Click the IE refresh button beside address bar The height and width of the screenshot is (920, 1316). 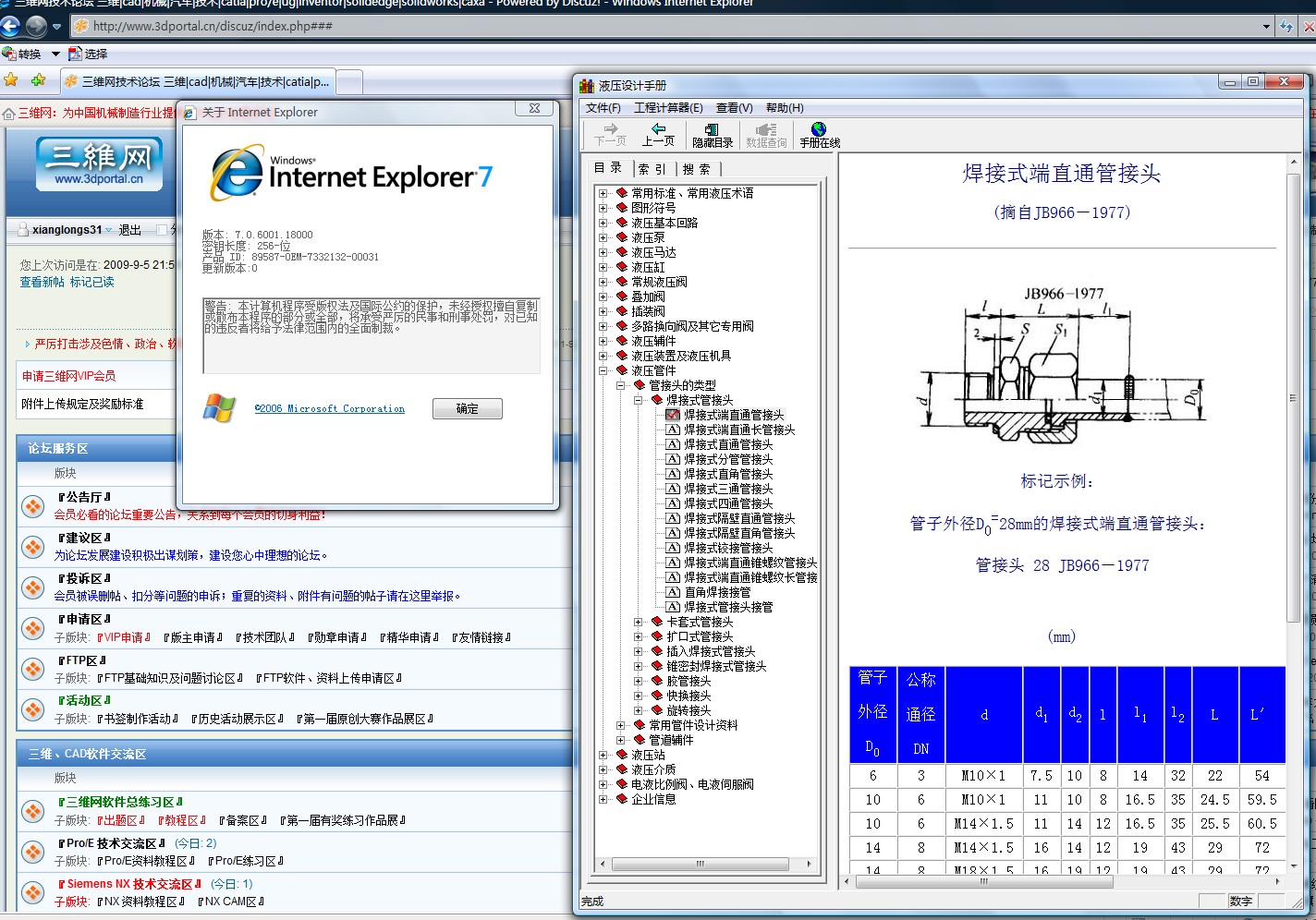pos(1286,26)
